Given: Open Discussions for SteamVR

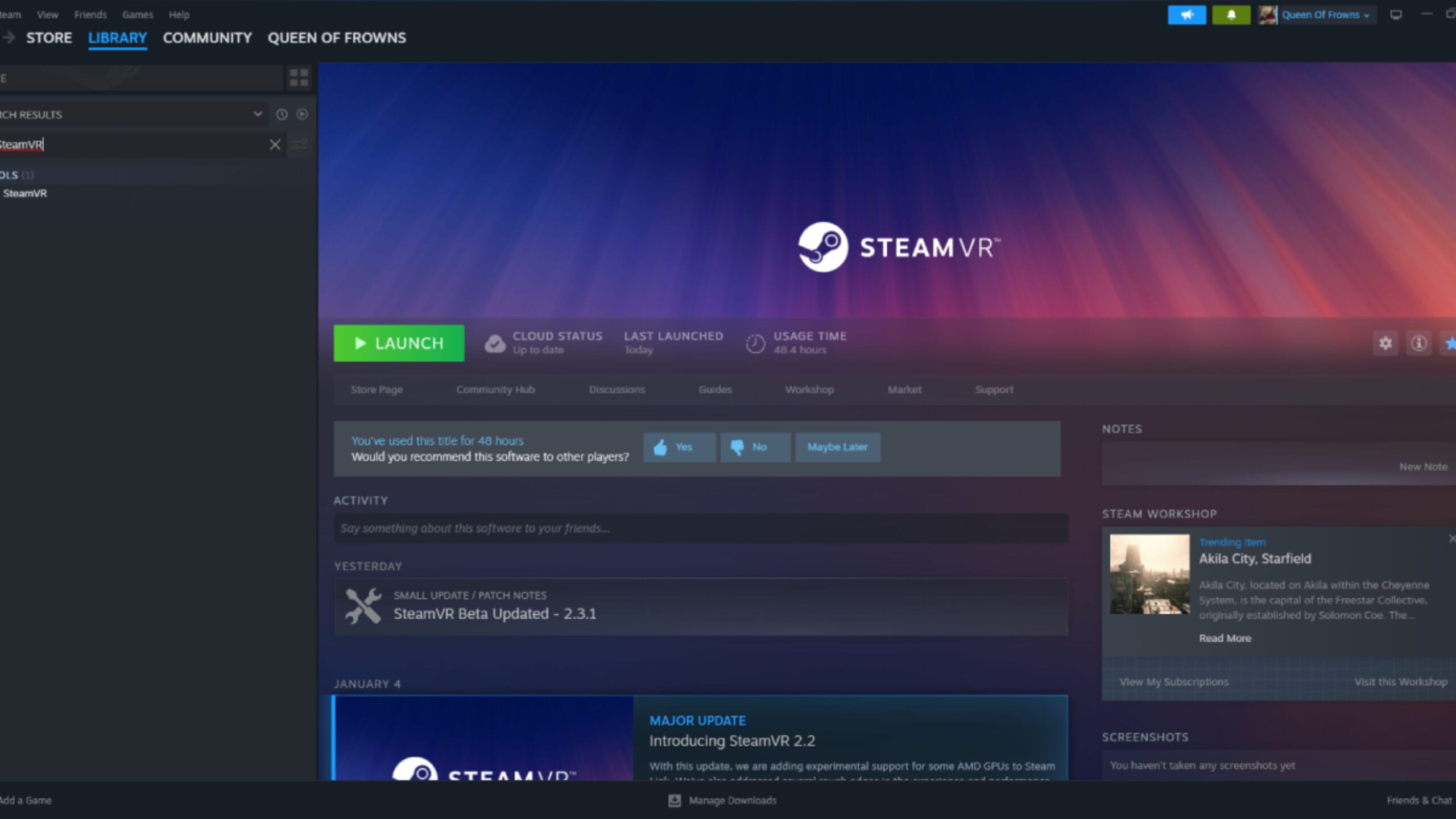Looking at the screenshot, I should [617, 390].
